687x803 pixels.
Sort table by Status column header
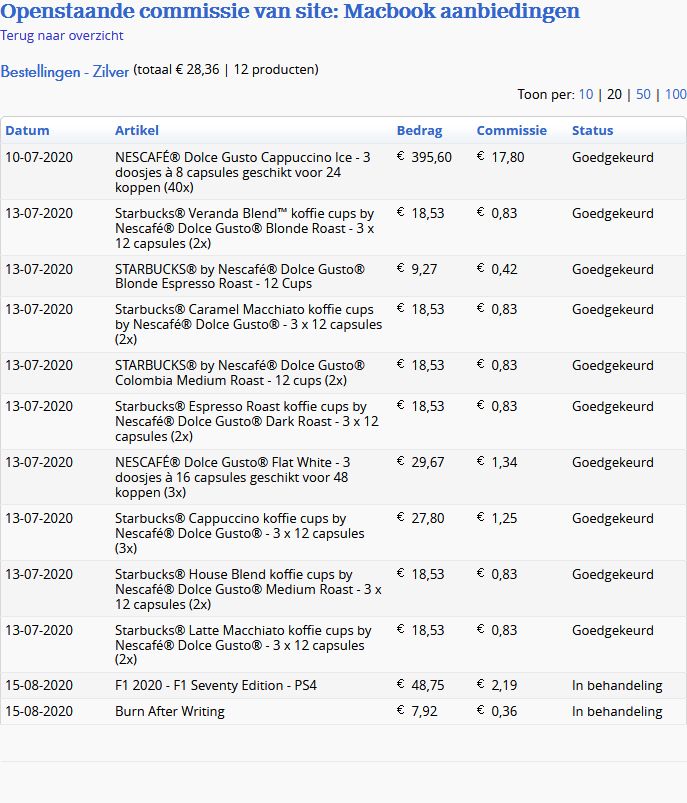click(x=593, y=131)
